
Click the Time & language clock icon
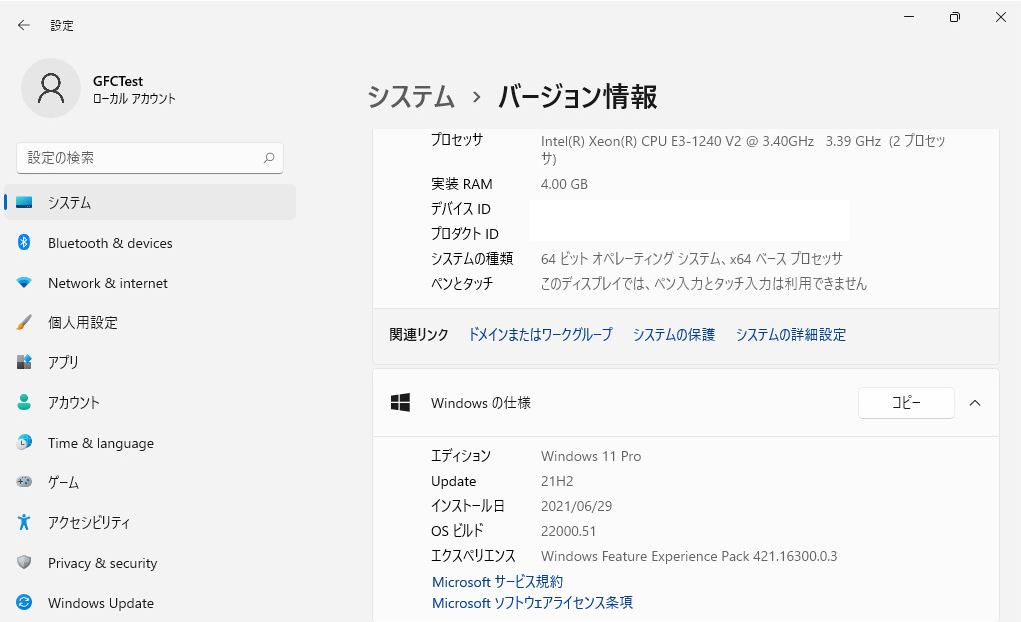24,442
